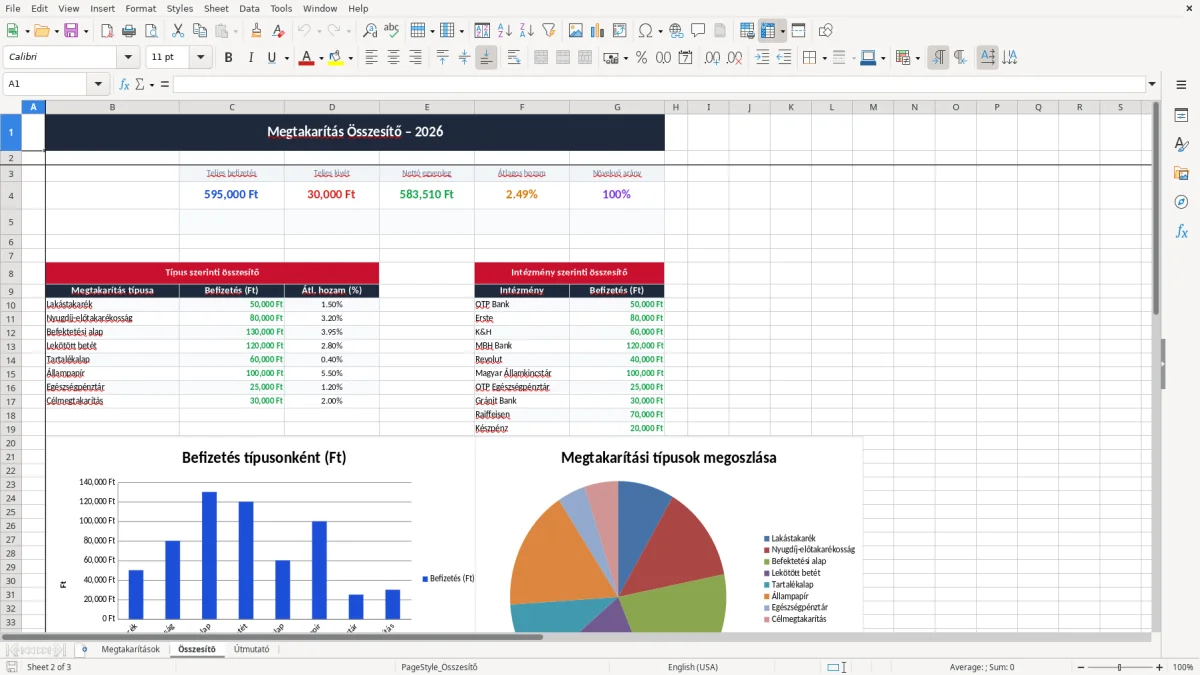This screenshot has width=1200, height=675.
Task: Open the sidebar Gallery panel
Action: click(x=1181, y=173)
